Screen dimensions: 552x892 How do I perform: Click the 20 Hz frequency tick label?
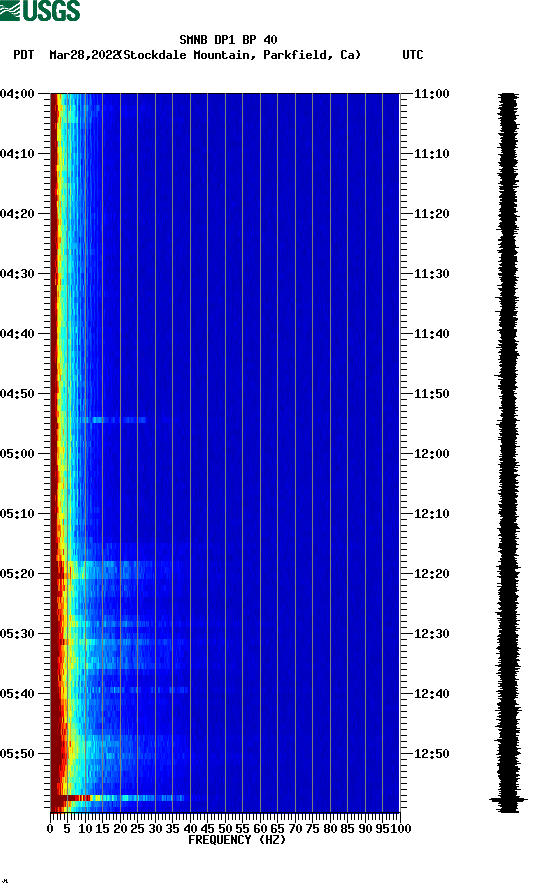tap(120, 829)
